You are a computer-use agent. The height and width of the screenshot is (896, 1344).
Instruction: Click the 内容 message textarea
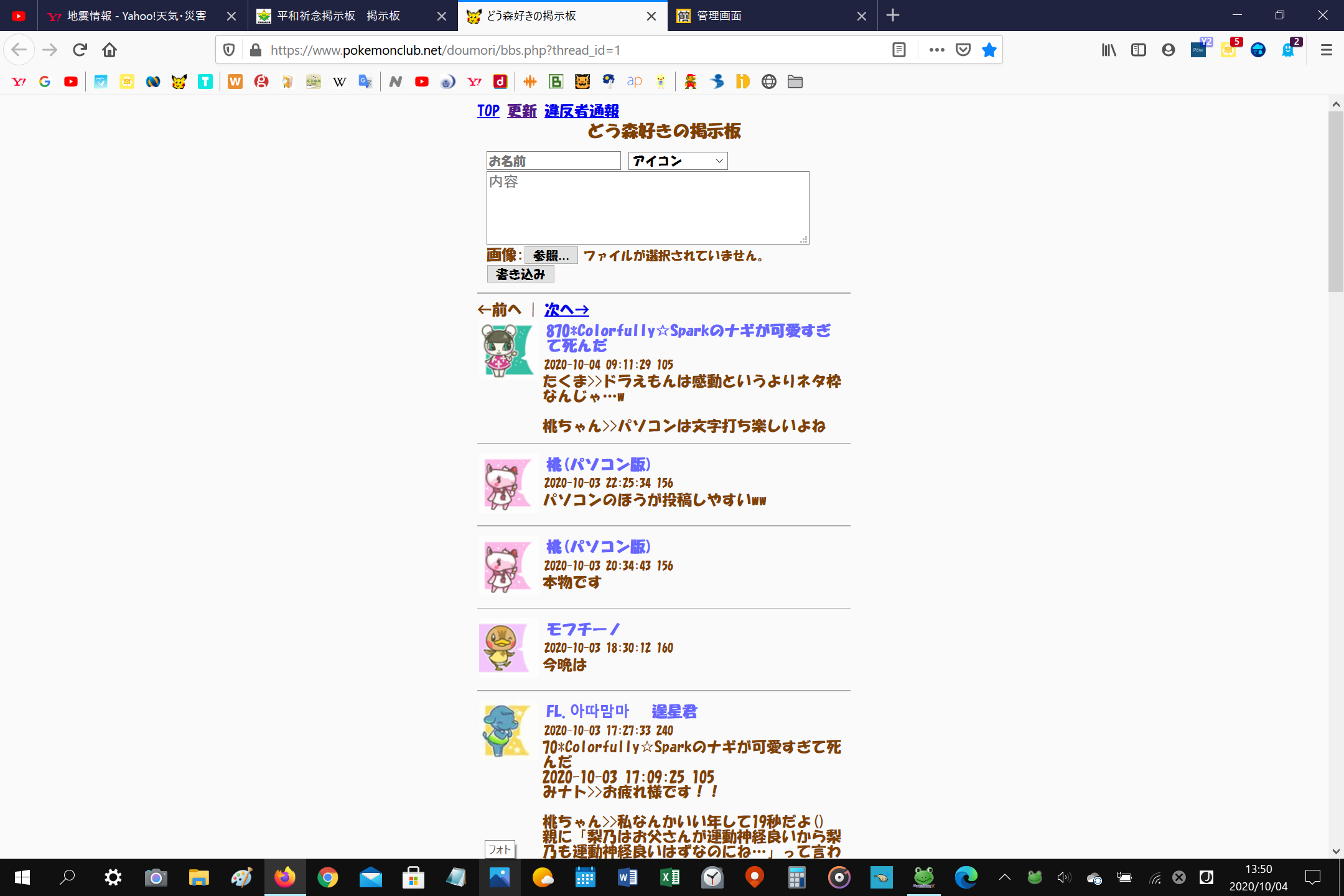click(x=648, y=207)
